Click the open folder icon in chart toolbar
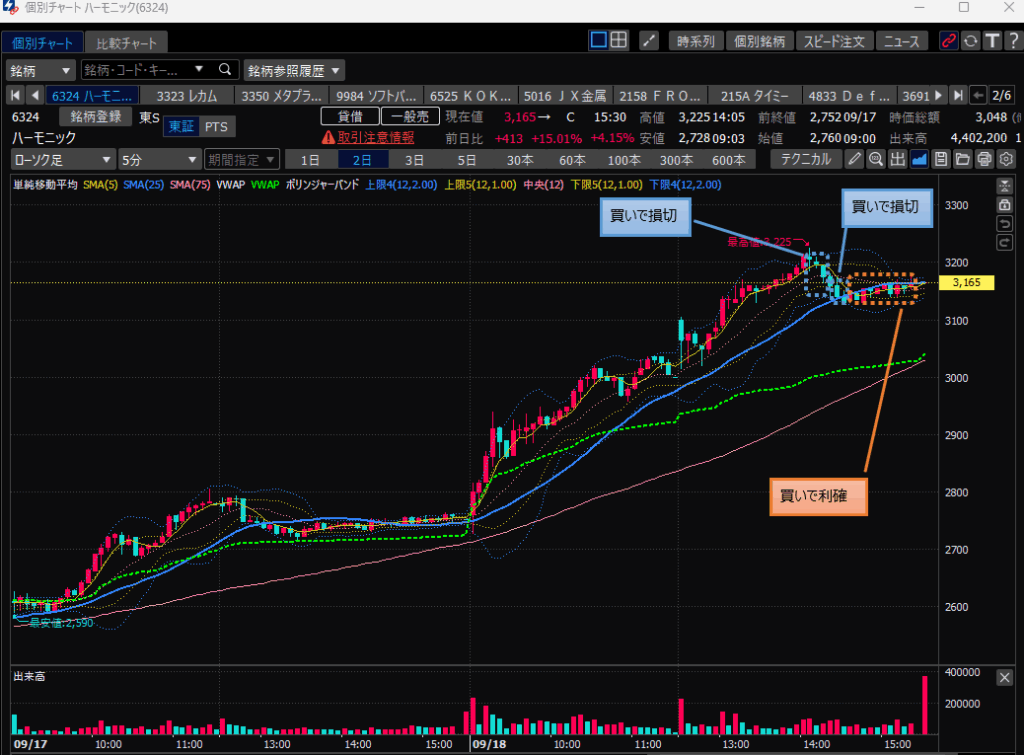 pos(962,159)
